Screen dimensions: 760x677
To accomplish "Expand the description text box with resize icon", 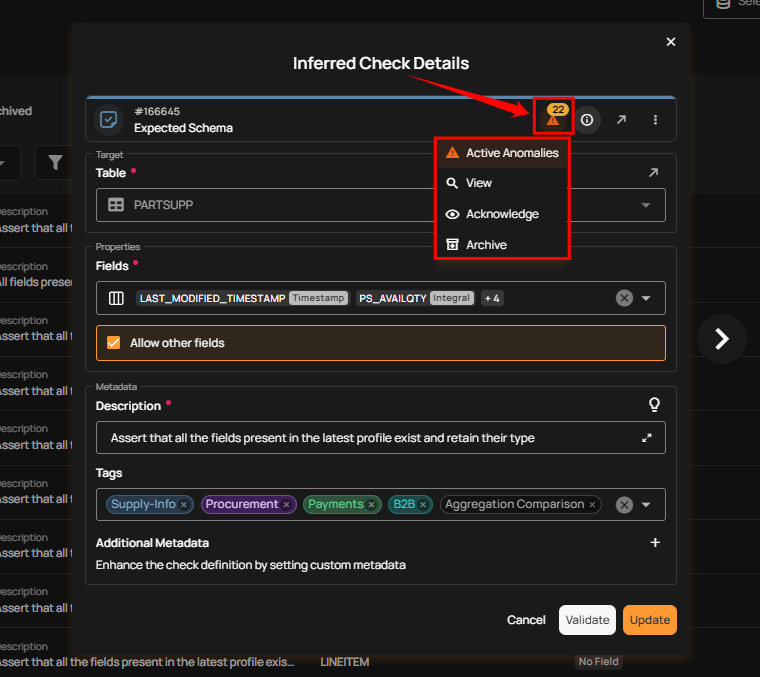I will (x=647, y=438).
